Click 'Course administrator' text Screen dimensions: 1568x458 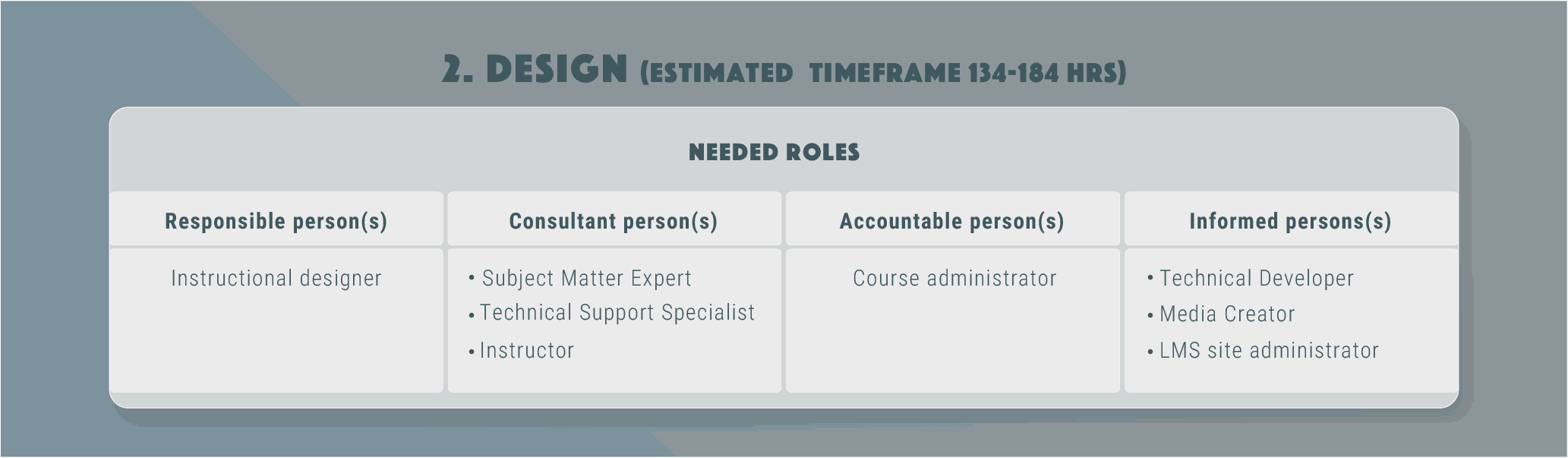[954, 278]
